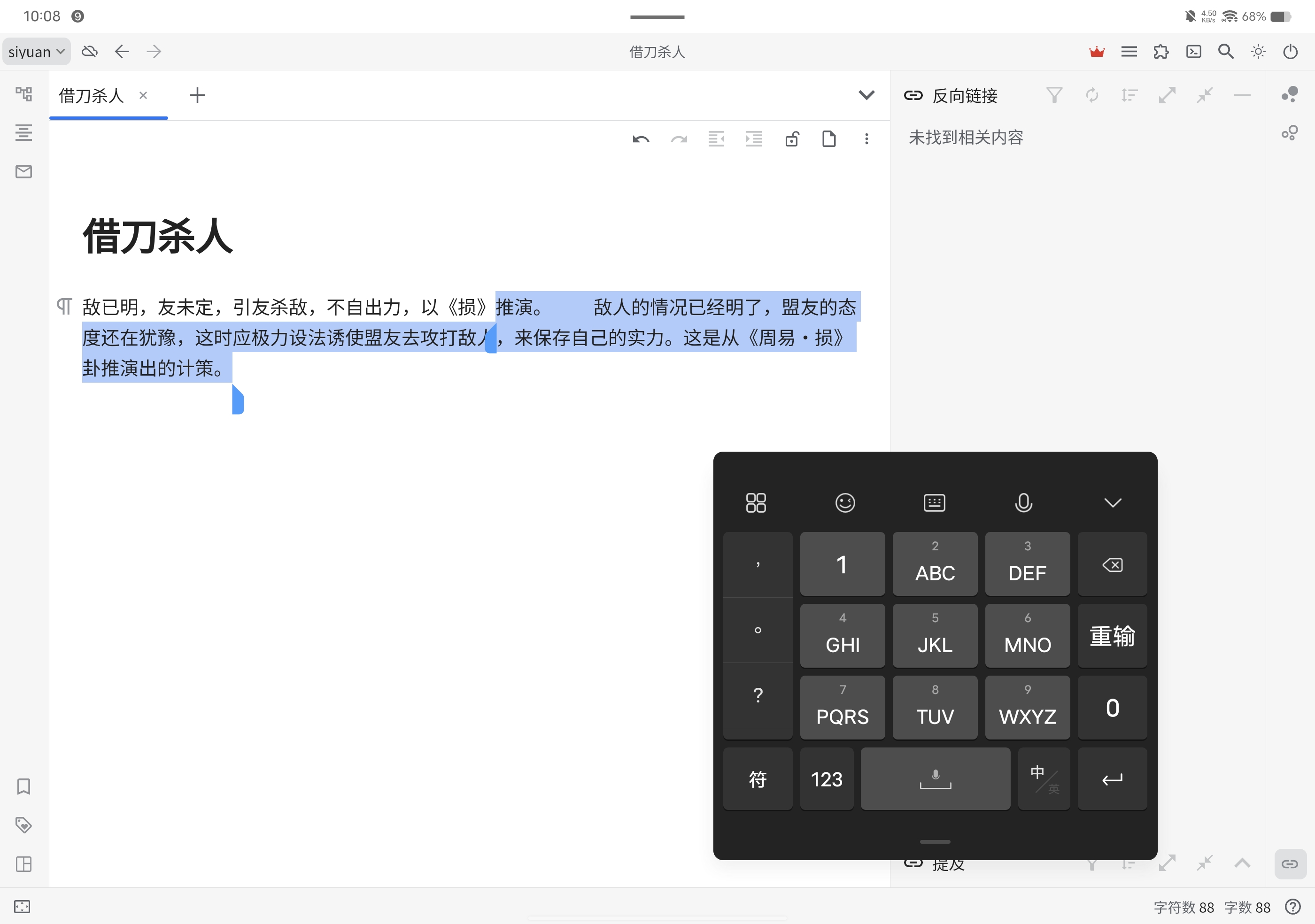Open the hamburger menu in the top bar
This screenshot has width=1315, height=924.
pos(1129,52)
